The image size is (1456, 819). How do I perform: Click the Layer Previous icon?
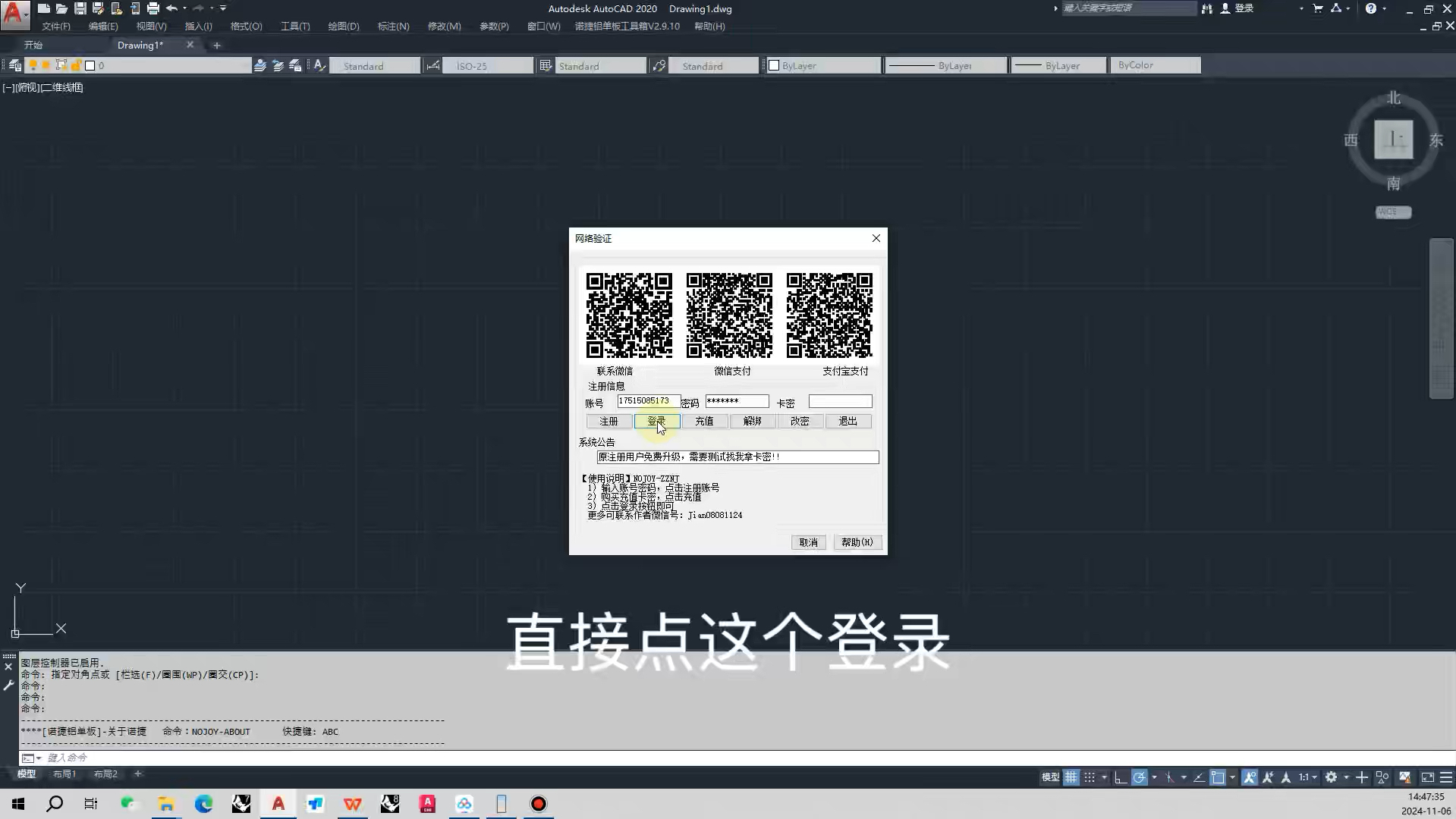tap(278, 65)
